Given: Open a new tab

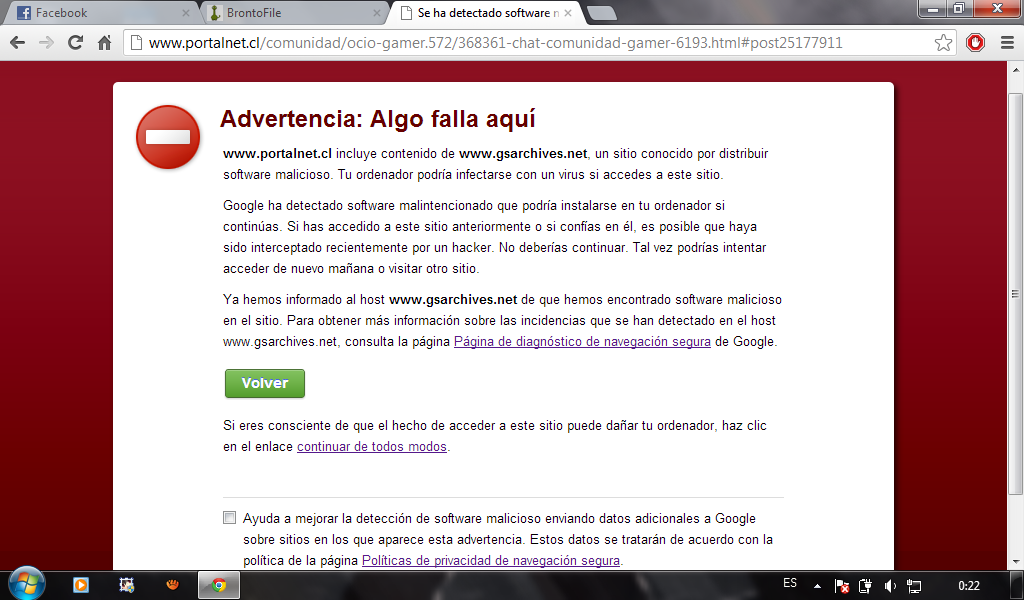Looking at the screenshot, I should tap(601, 13).
